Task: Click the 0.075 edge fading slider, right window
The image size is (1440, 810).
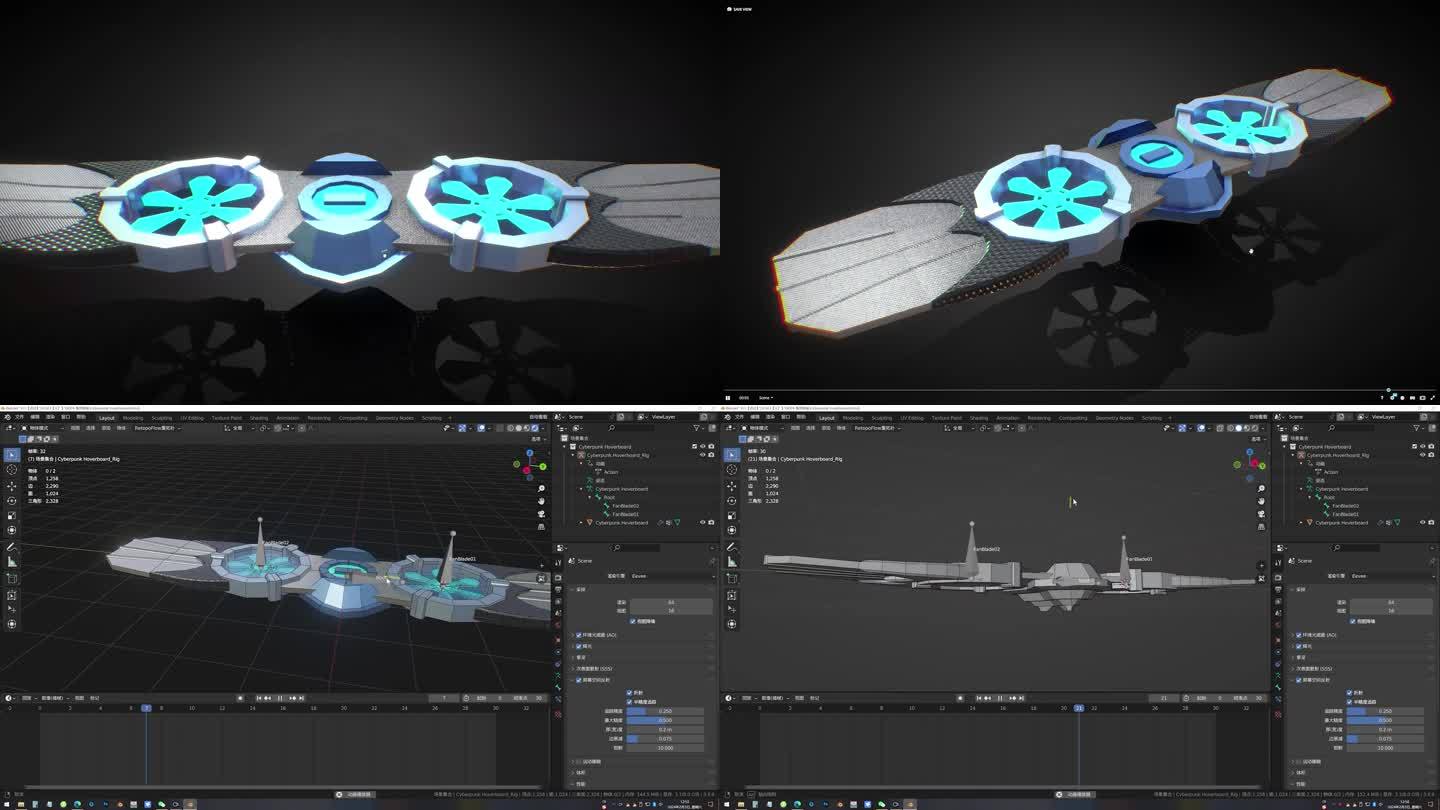Action: click(x=1385, y=739)
